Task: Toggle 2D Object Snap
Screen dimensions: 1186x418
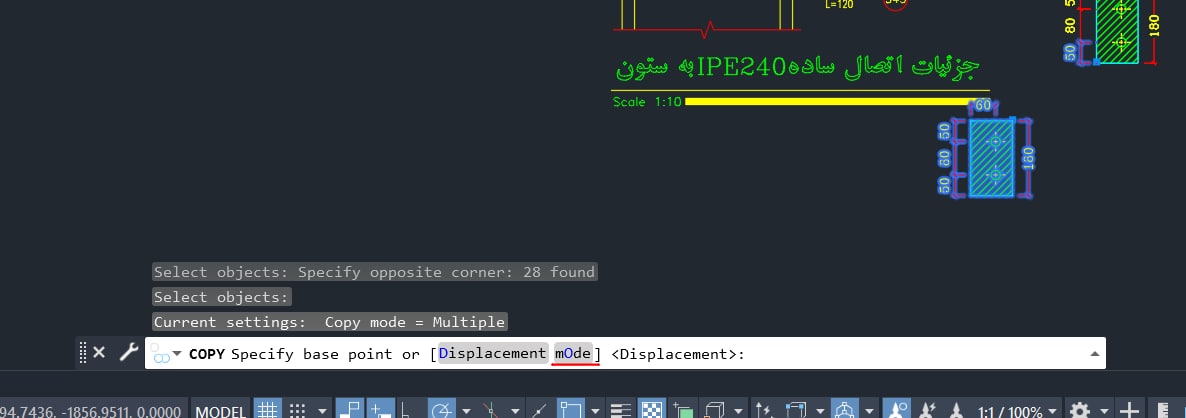Action: 570,410
